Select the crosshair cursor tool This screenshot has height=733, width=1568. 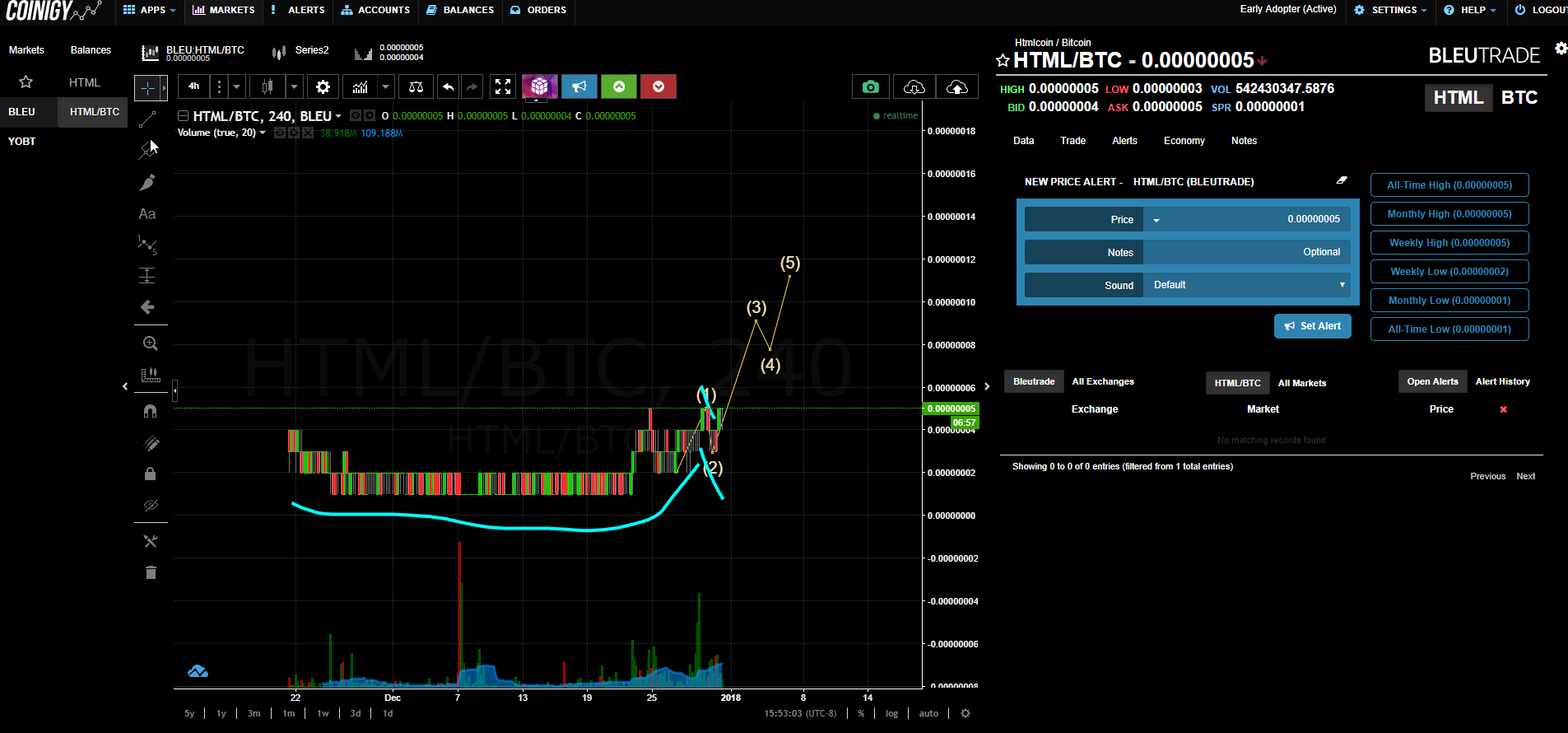pos(148,87)
